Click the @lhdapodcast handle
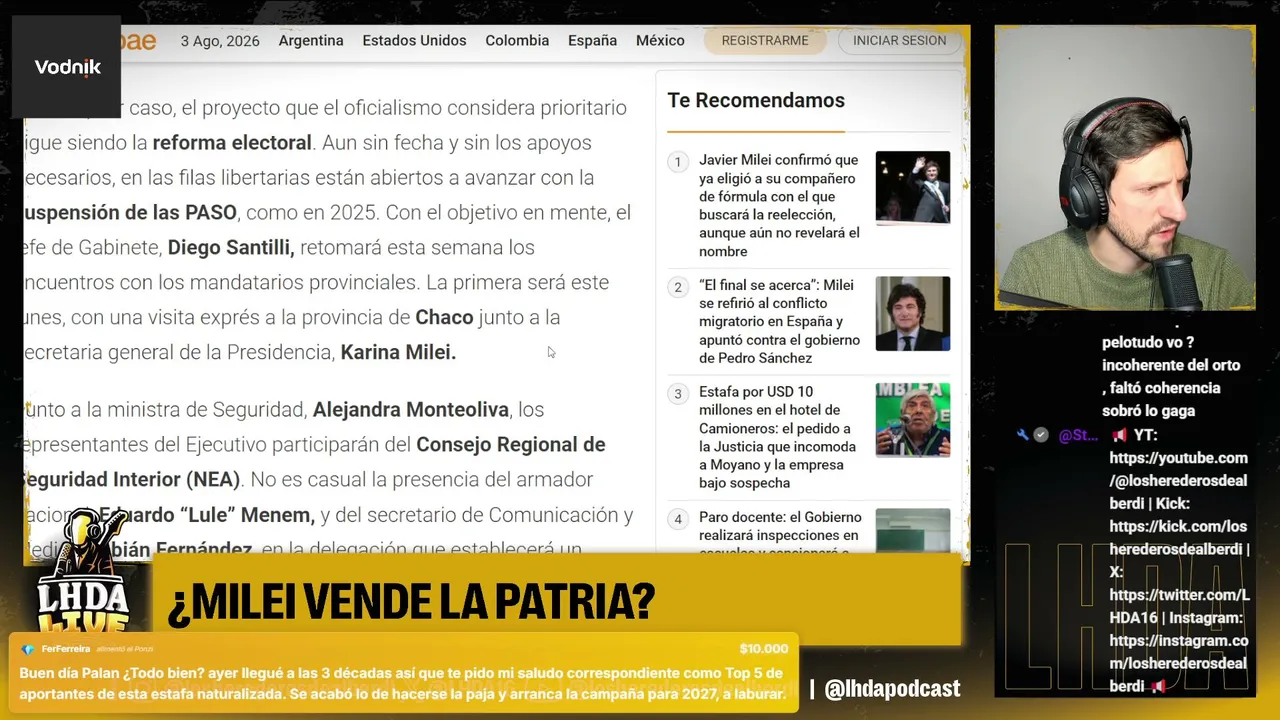1280x720 pixels. pyautogui.click(x=892, y=688)
